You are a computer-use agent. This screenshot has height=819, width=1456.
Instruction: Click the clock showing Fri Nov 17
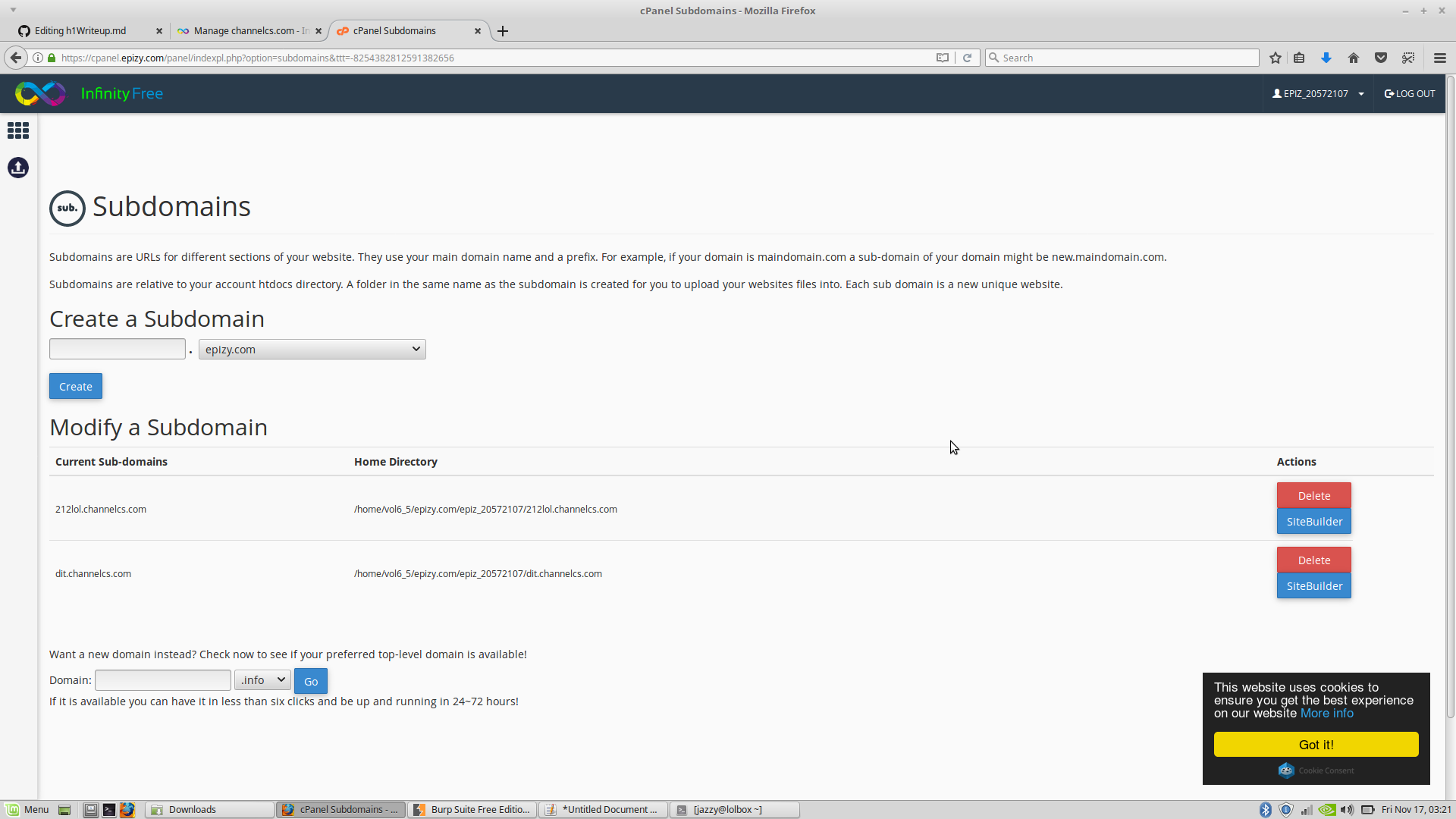[x=1416, y=810]
